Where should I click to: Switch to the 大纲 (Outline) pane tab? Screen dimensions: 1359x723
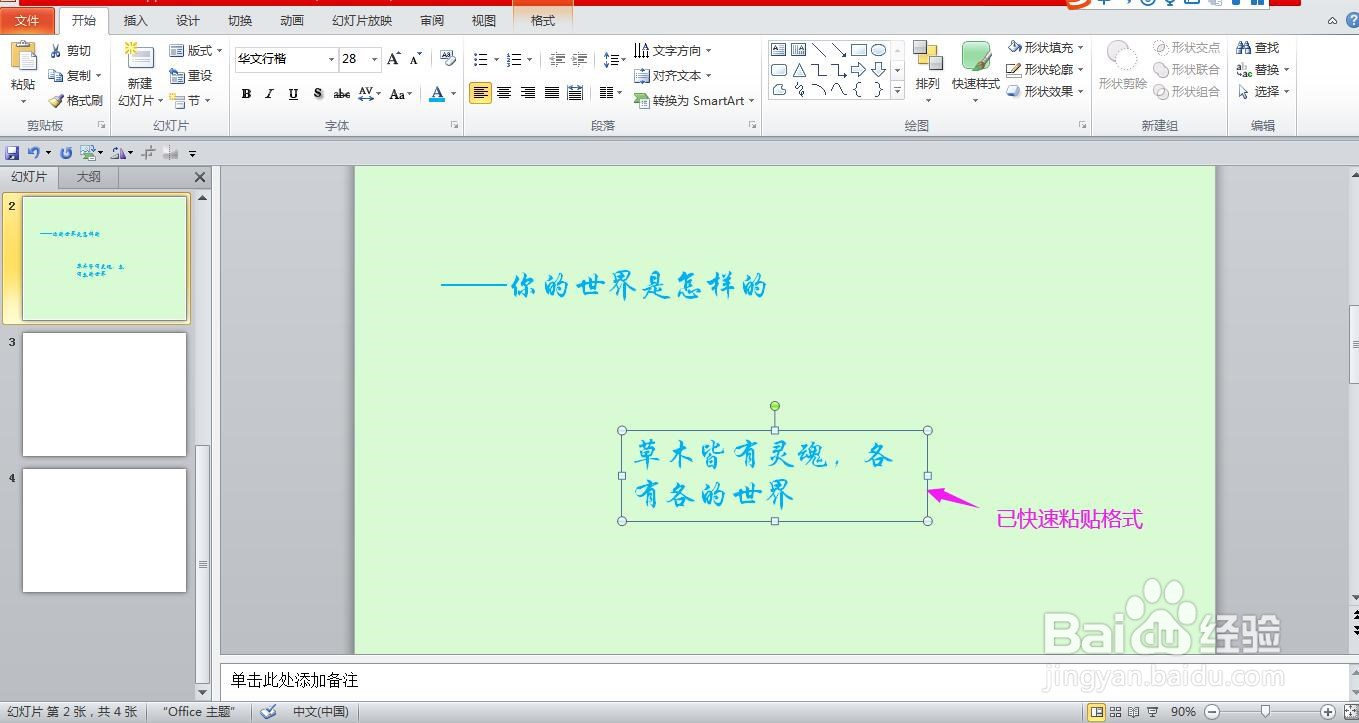(88, 176)
